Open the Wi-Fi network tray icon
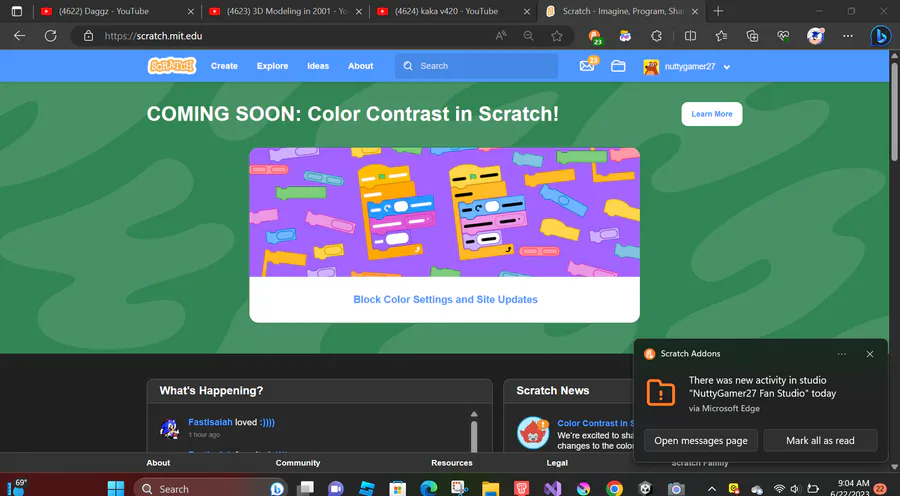The width and height of the screenshot is (900, 496). point(779,489)
